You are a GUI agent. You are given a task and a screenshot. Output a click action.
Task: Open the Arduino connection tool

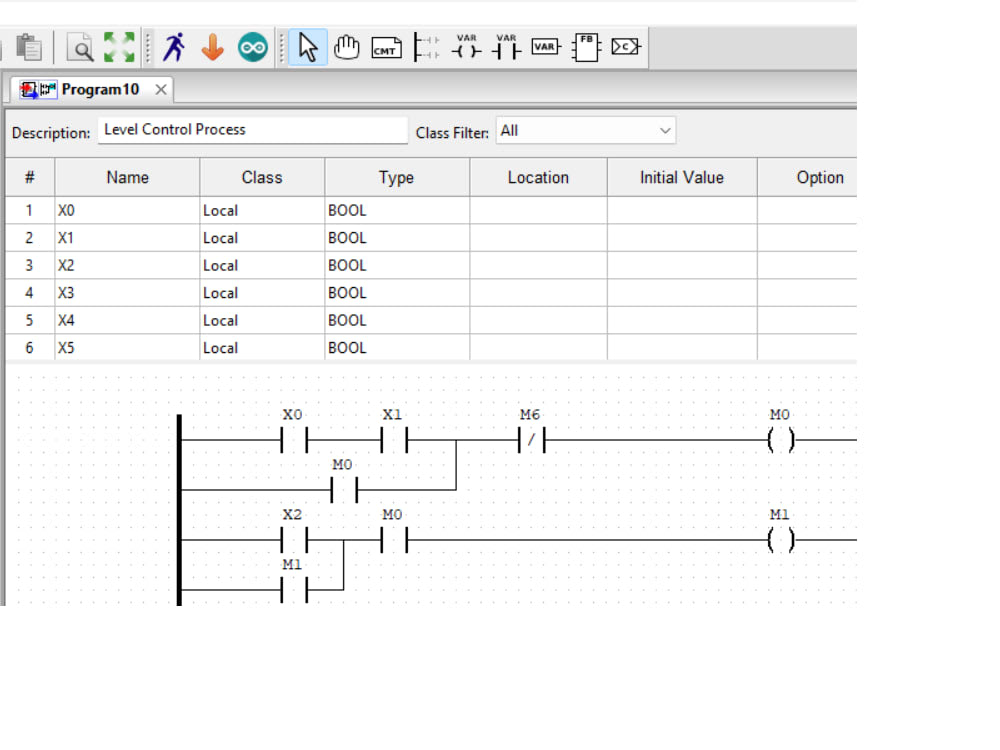point(250,46)
